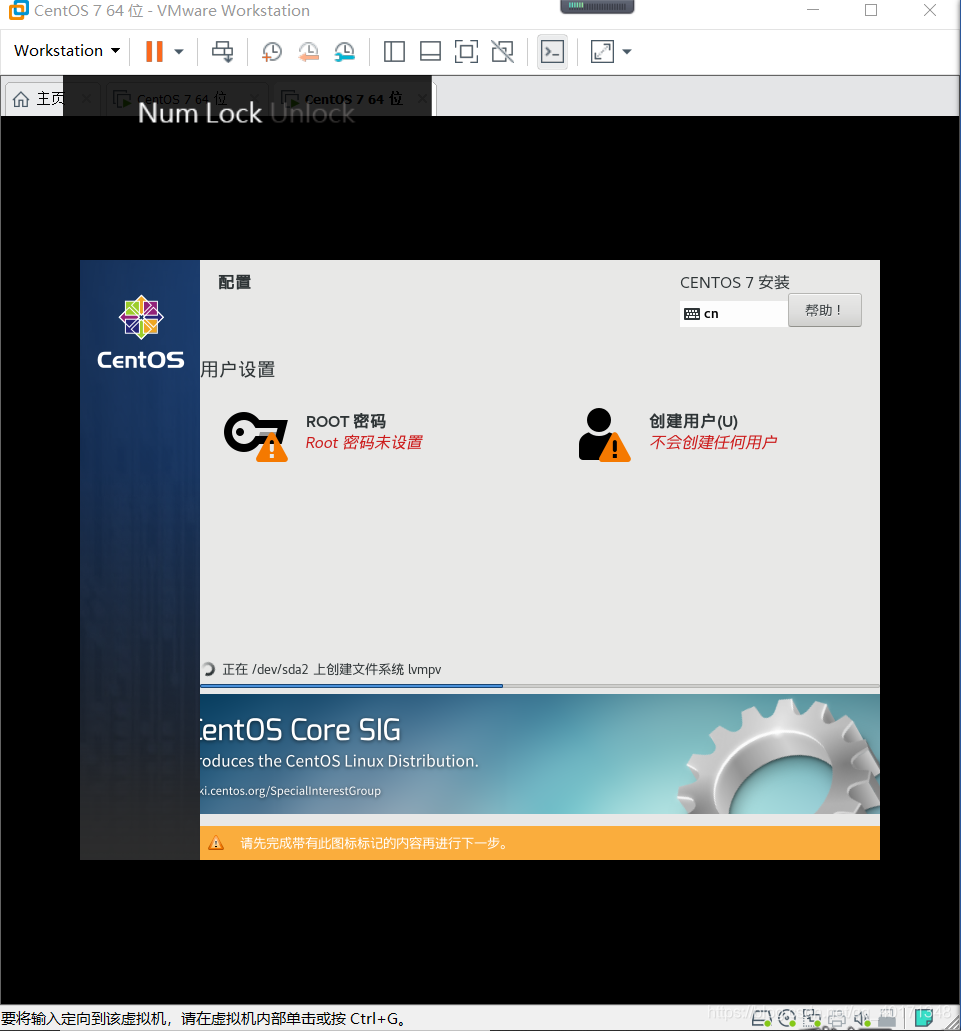Take a snapshot of the virtual machine
This screenshot has width=961, height=1031.
pyautogui.click(x=271, y=51)
